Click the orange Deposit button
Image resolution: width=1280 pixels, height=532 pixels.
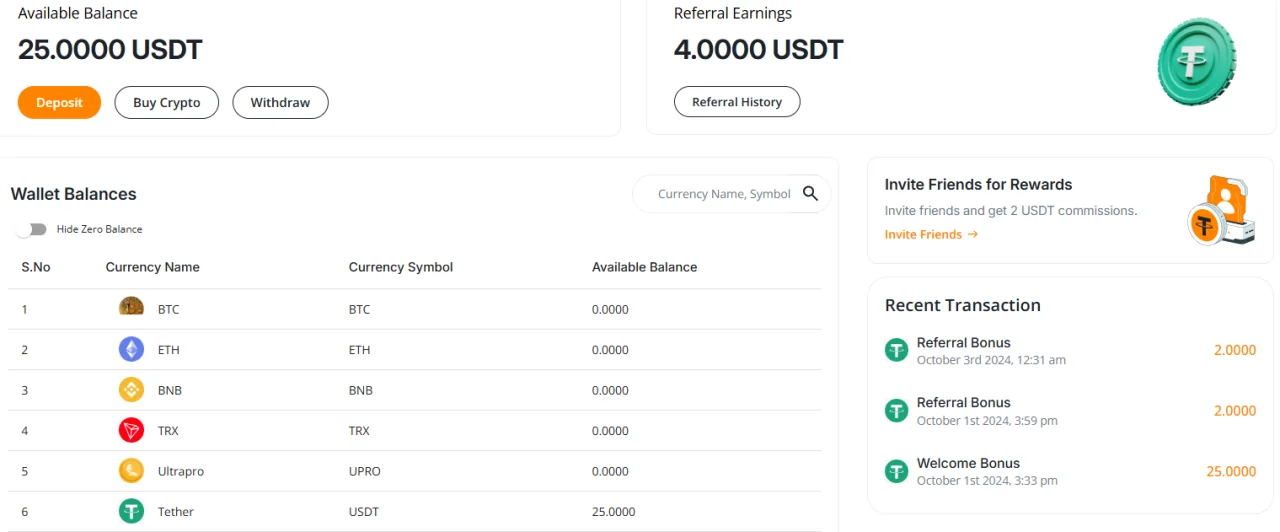click(x=59, y=102)
